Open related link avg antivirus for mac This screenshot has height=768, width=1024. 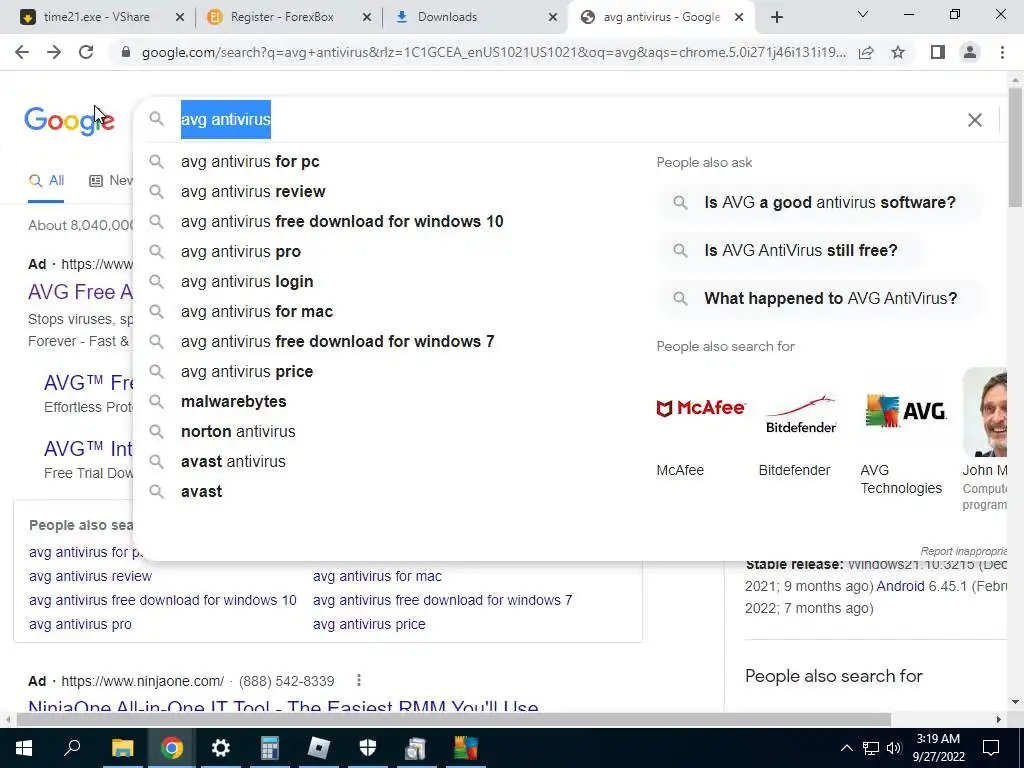pos(377,576)
